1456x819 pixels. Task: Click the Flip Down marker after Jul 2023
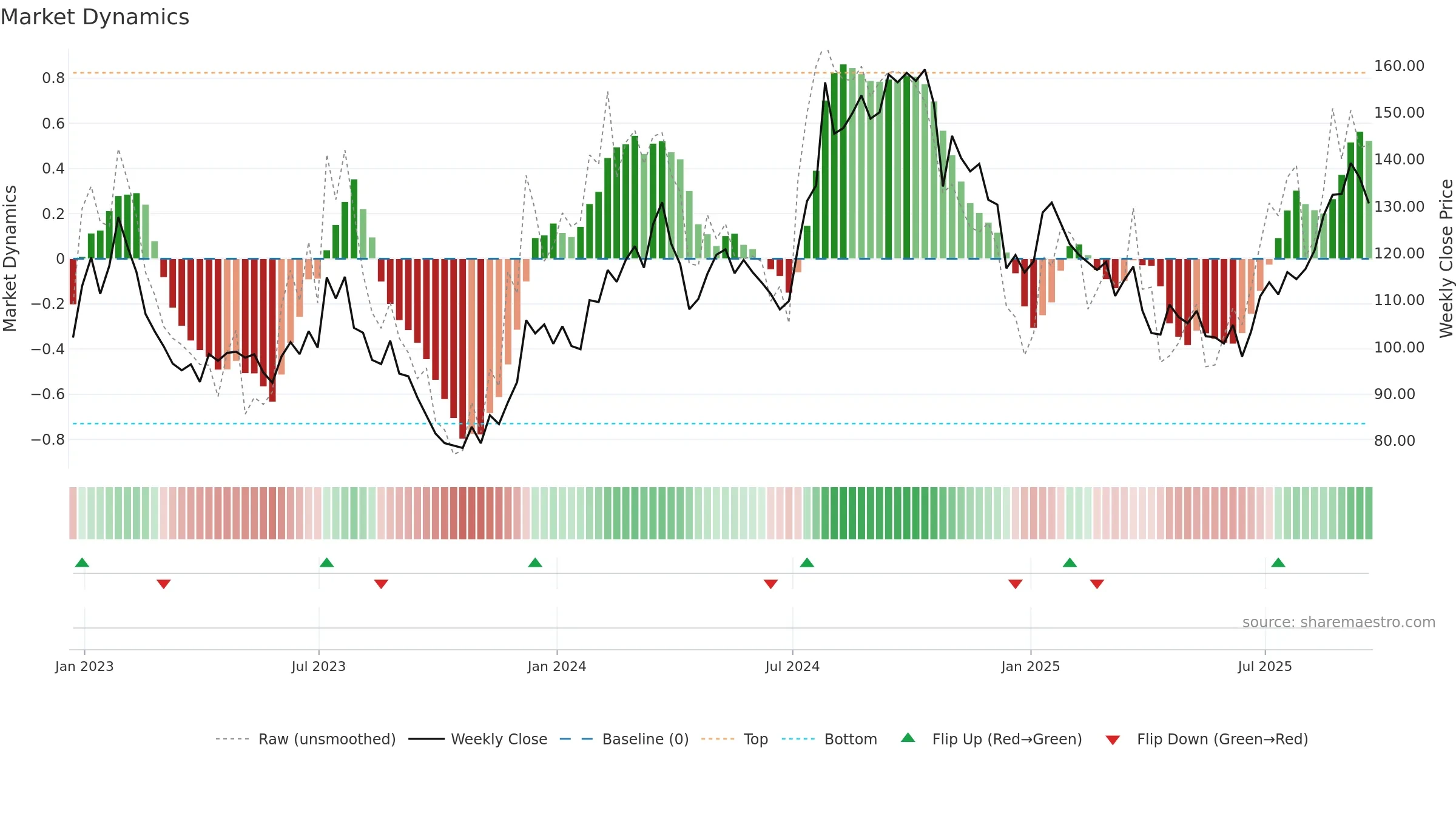[x=381, y=584]
